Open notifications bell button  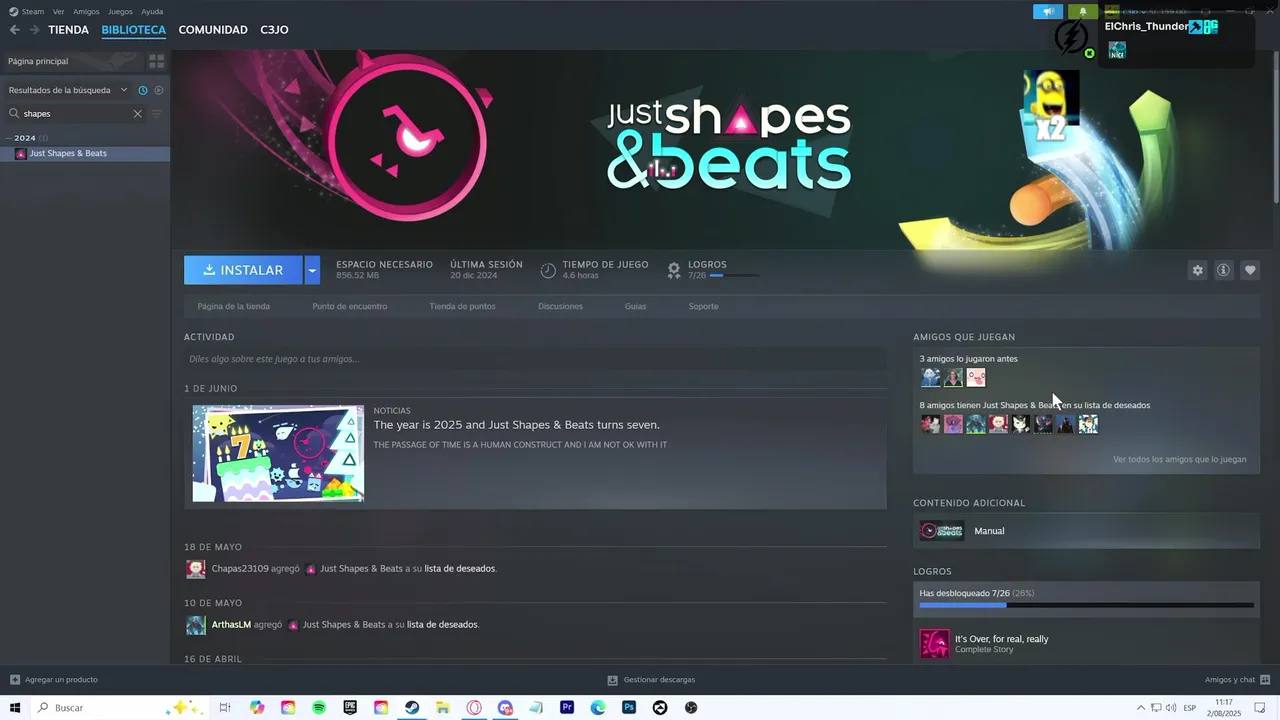(1082, 12)
